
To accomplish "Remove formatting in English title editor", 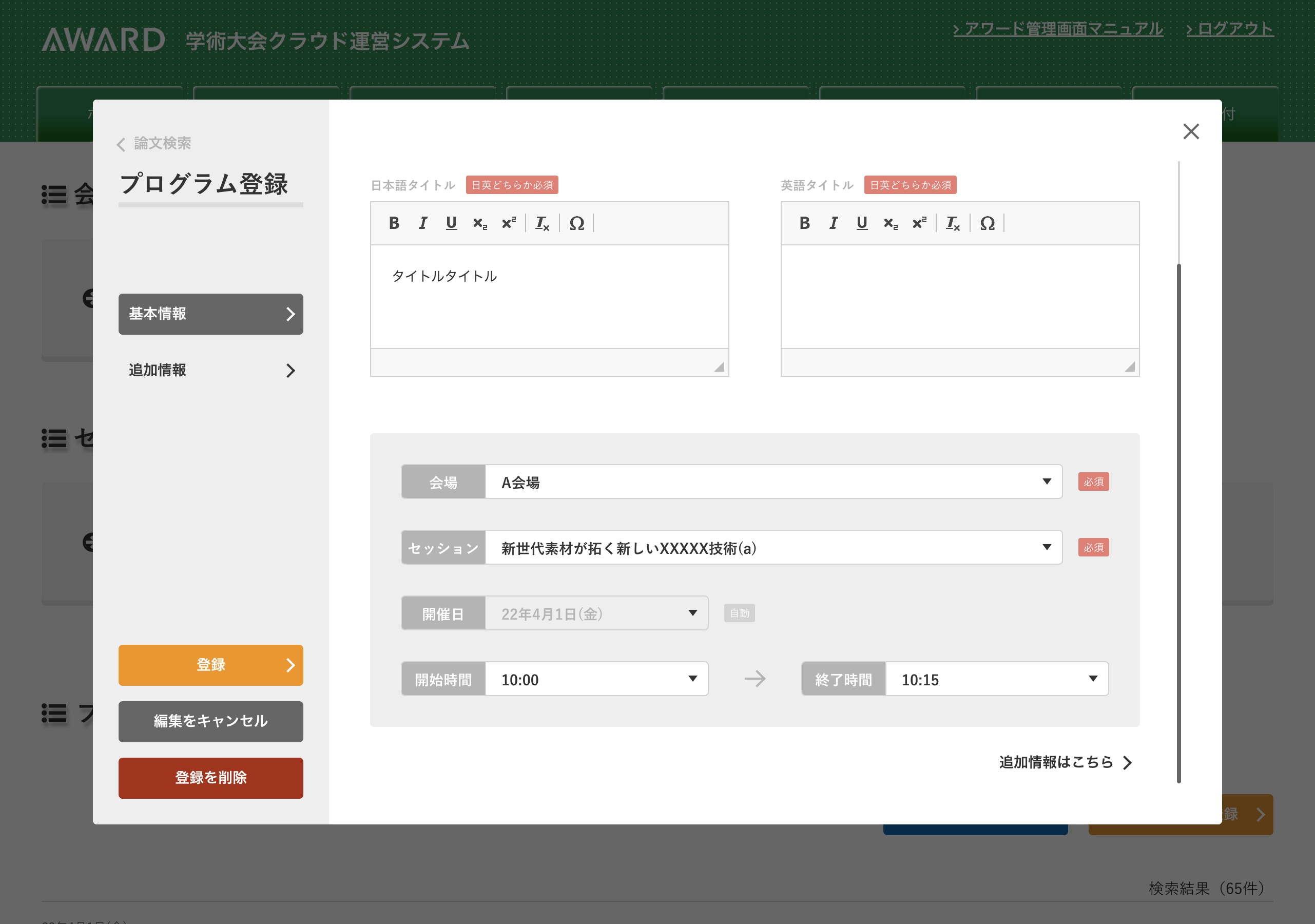I will 953,223.
